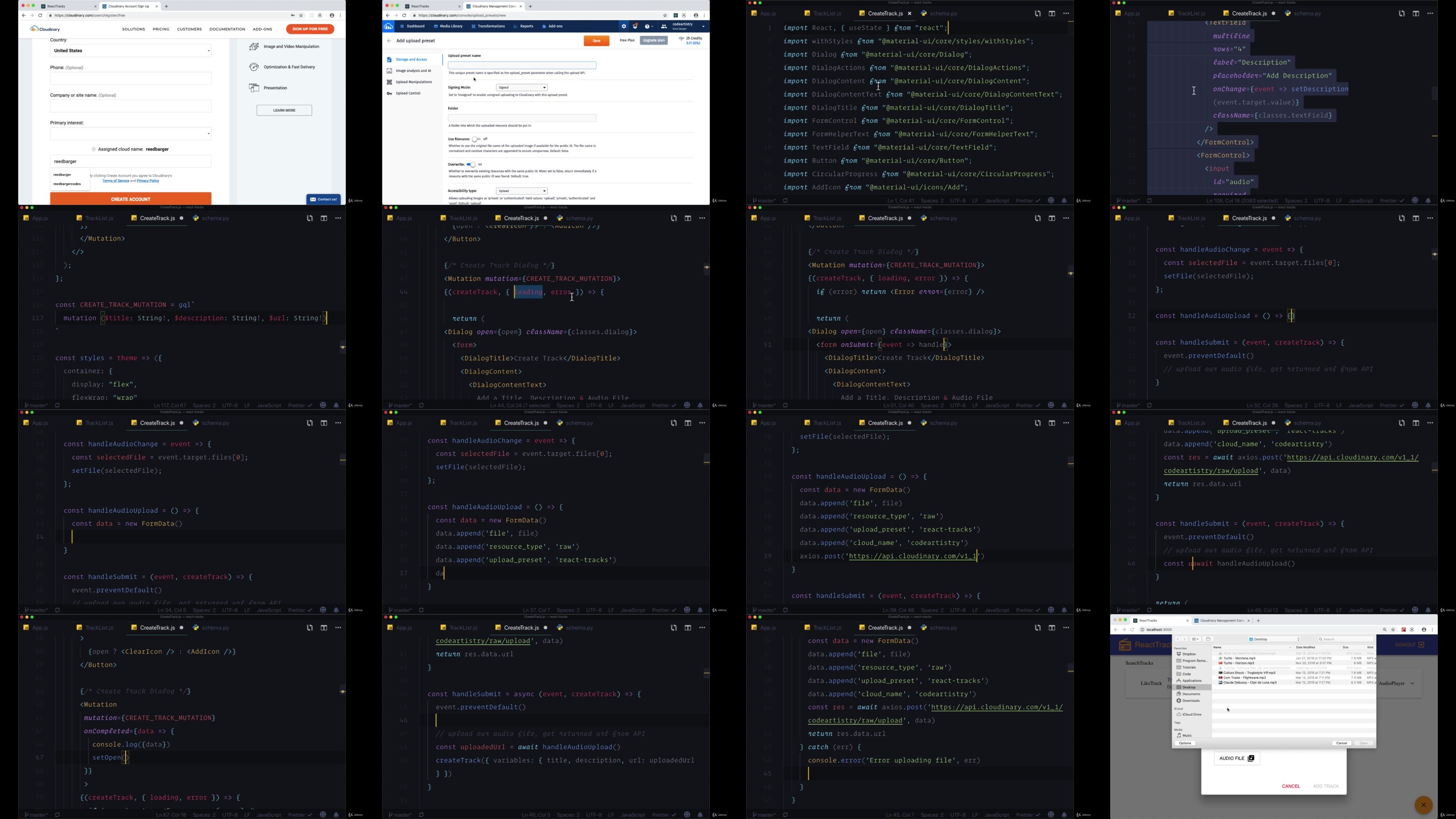Open the Media Library tab

(x=448, y=26)
